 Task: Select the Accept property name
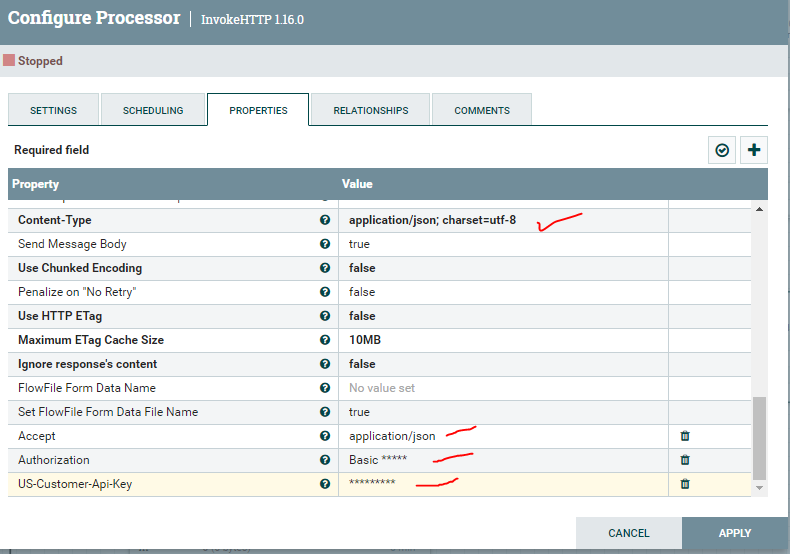coord(37,436)
